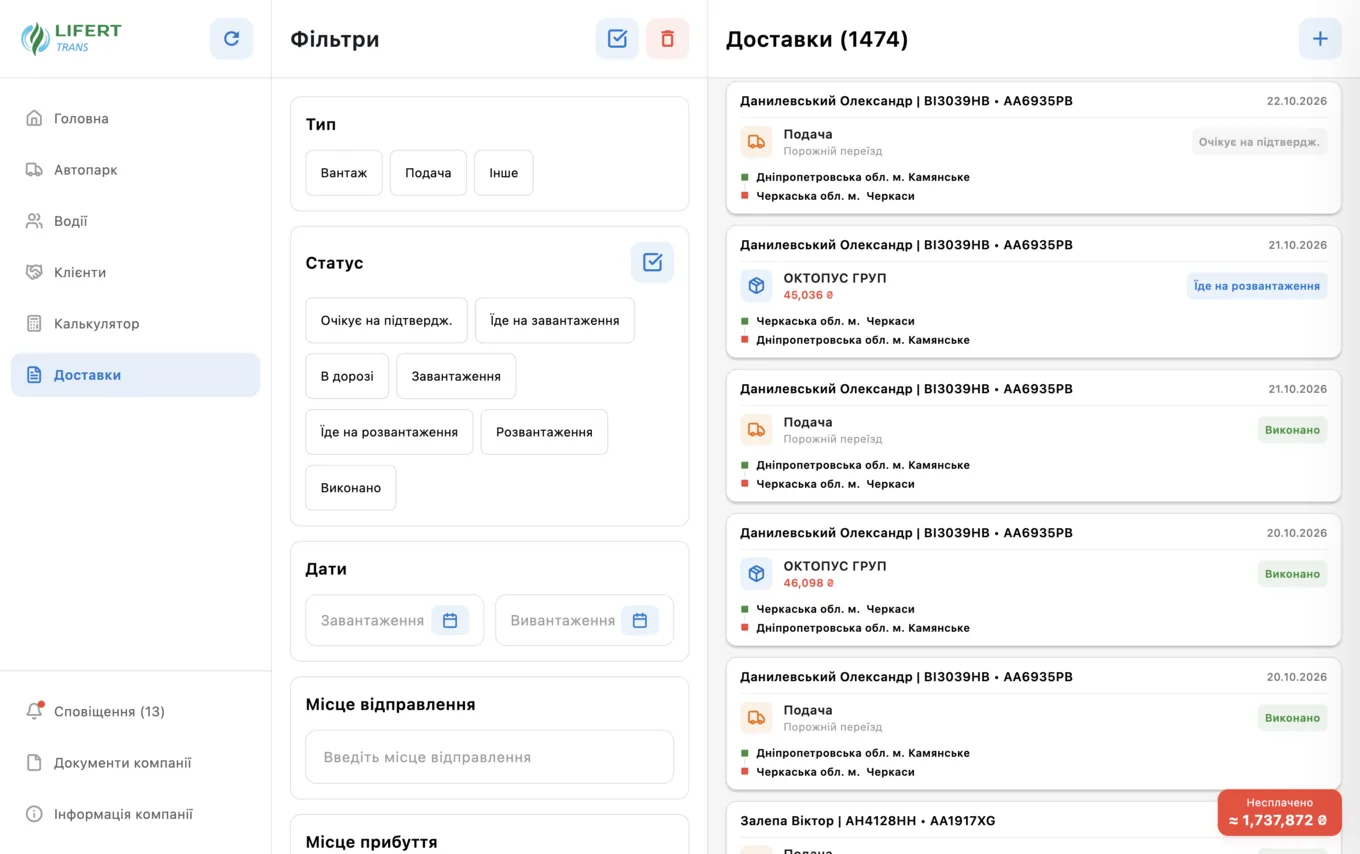Select Доставки in the sidebar
The width and height of the screenshot is (1360, 854).
pos(135,375)
